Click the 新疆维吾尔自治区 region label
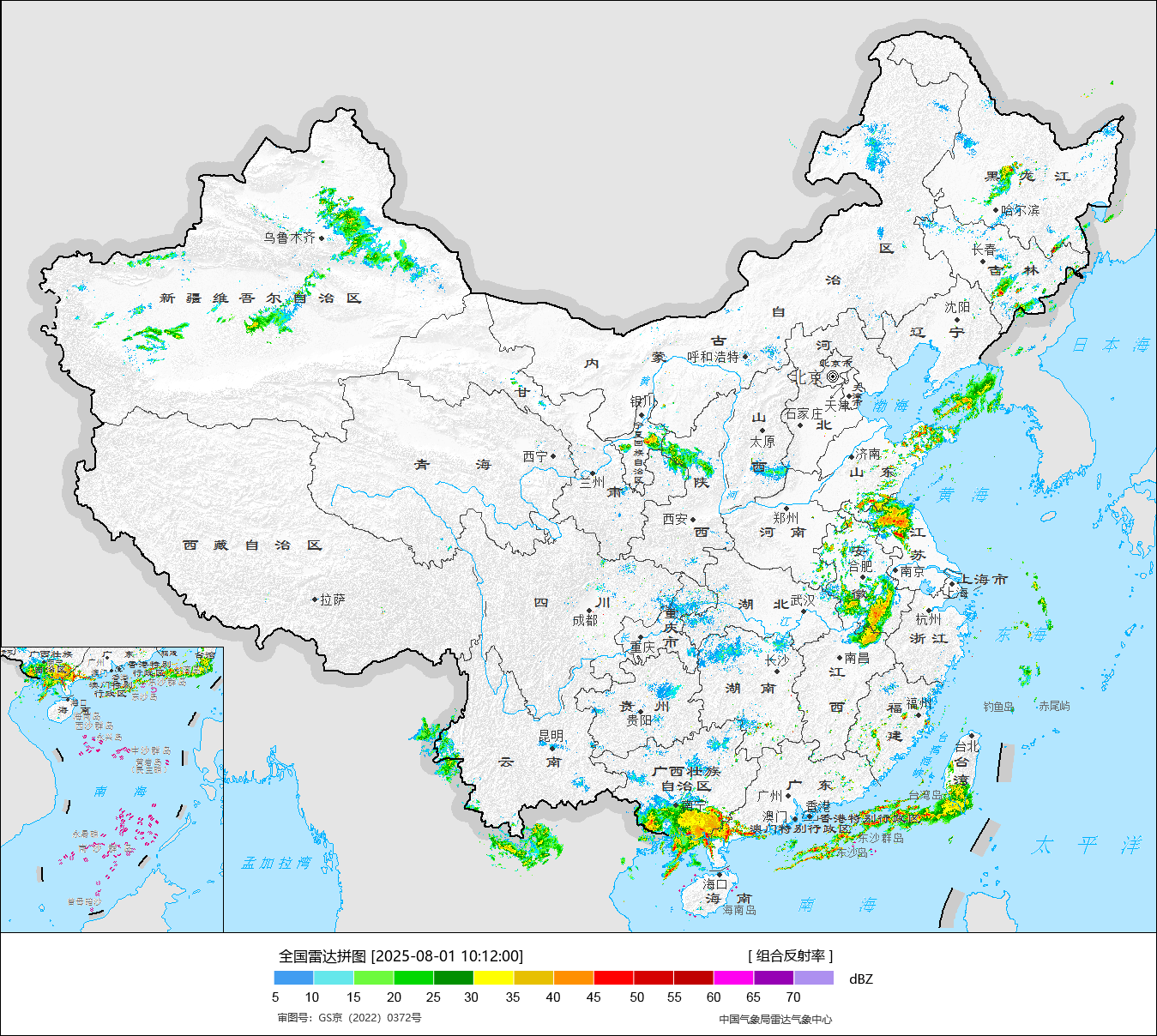 (x=261, y=298)
